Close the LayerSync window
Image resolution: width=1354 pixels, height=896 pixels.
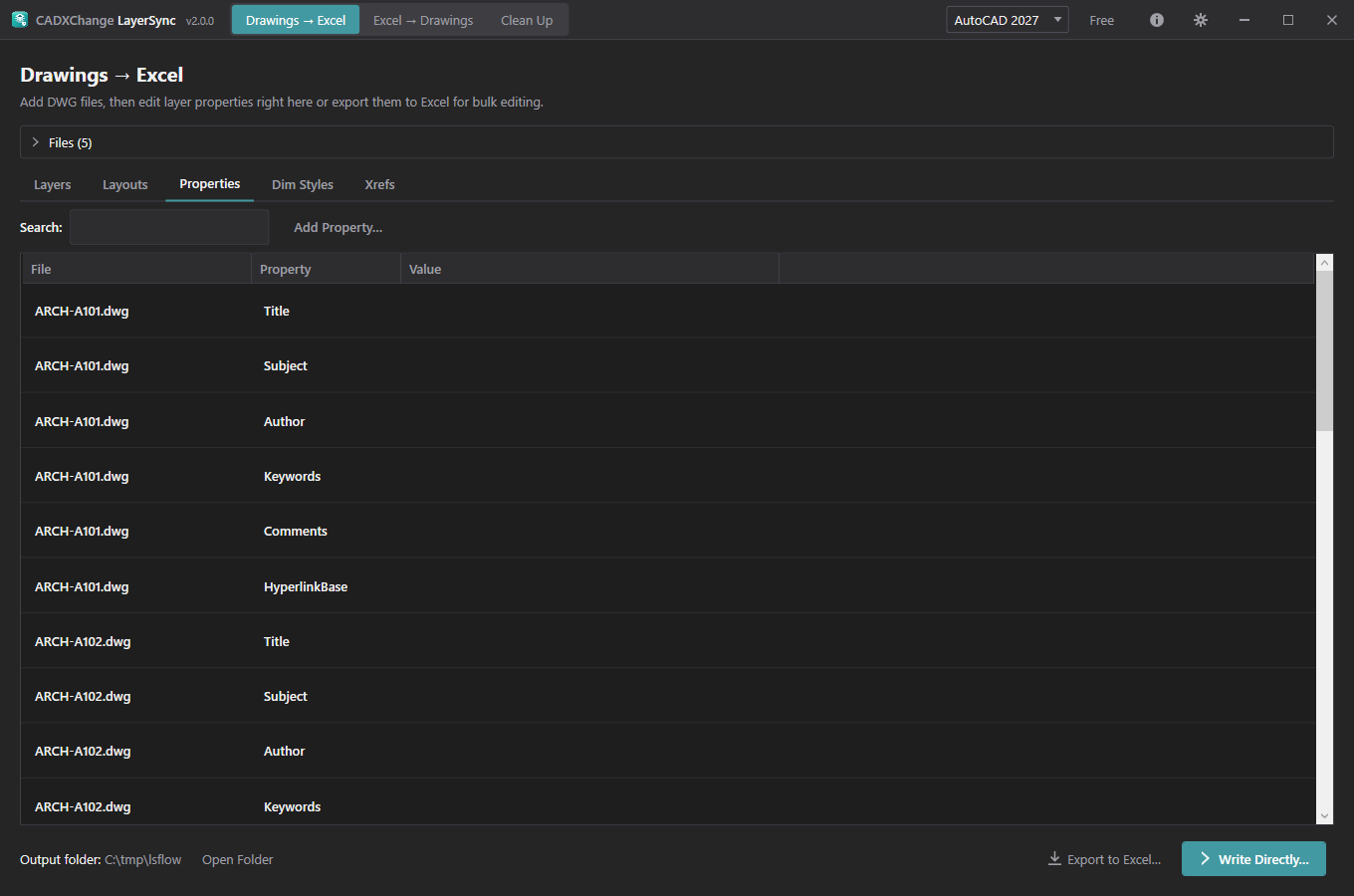click(x=1332, y=20)
